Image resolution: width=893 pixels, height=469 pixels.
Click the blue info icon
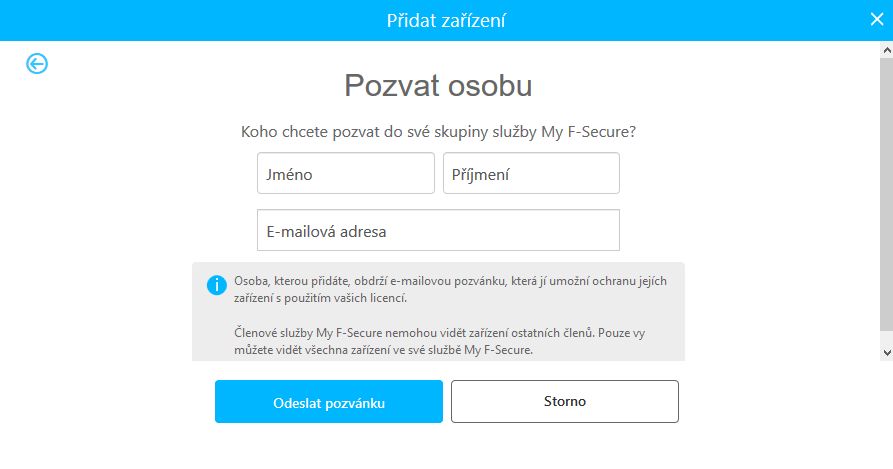[x=216, y=285]
